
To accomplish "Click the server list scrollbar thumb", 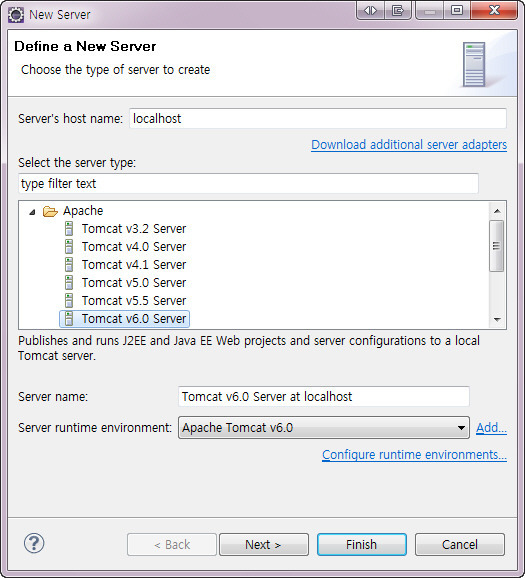I will click(x=497, y=246).
